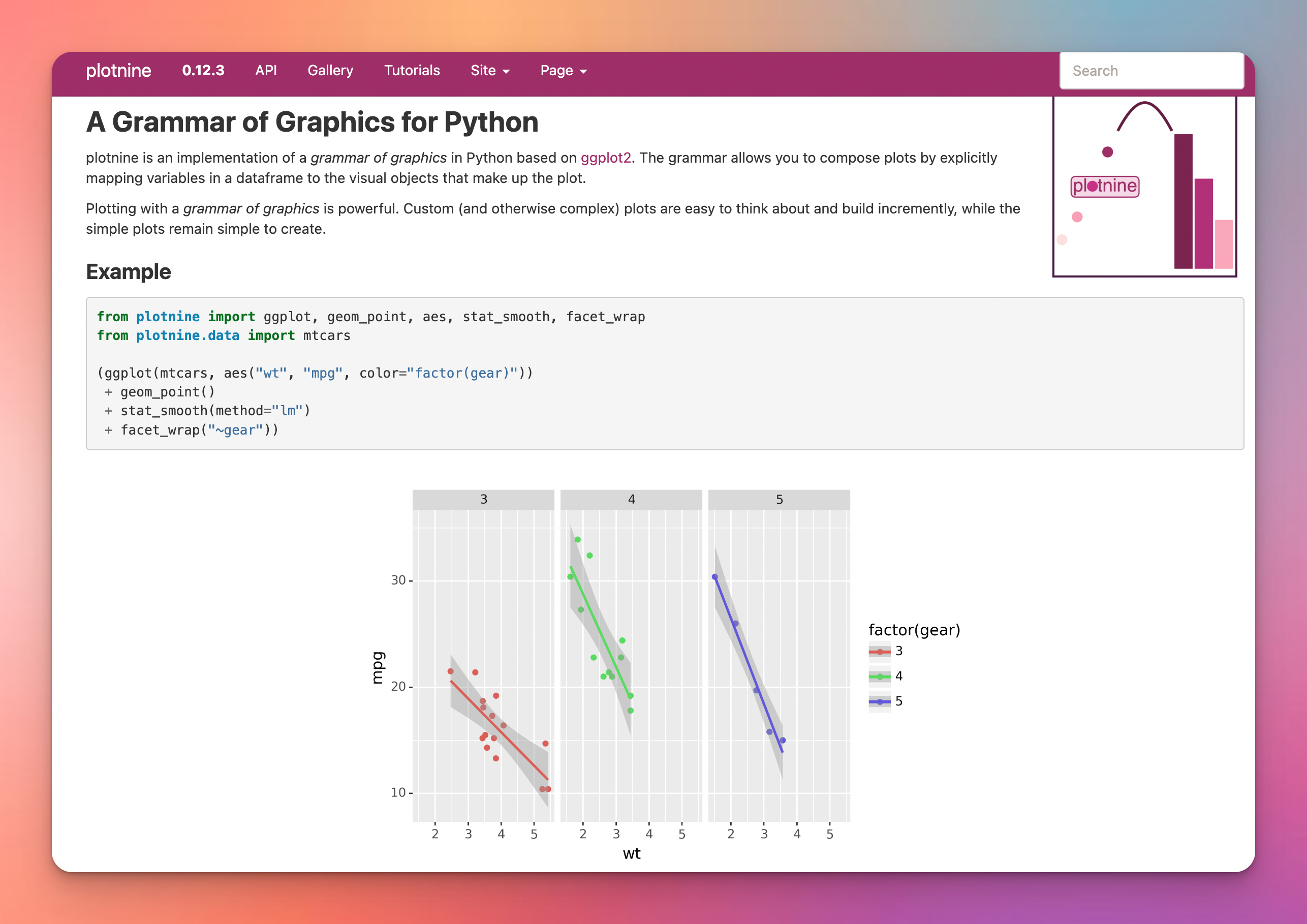
Task: Click the Example section heading
Action: point(128,272)
